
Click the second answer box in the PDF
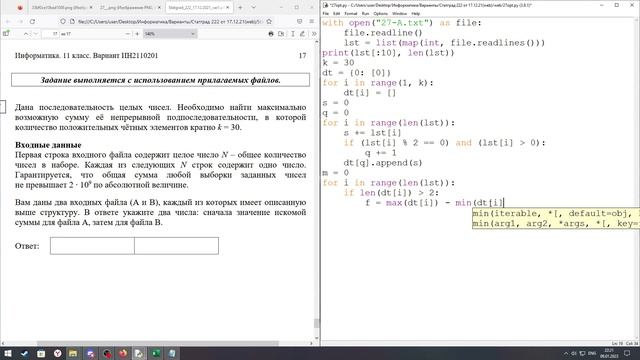176,246
